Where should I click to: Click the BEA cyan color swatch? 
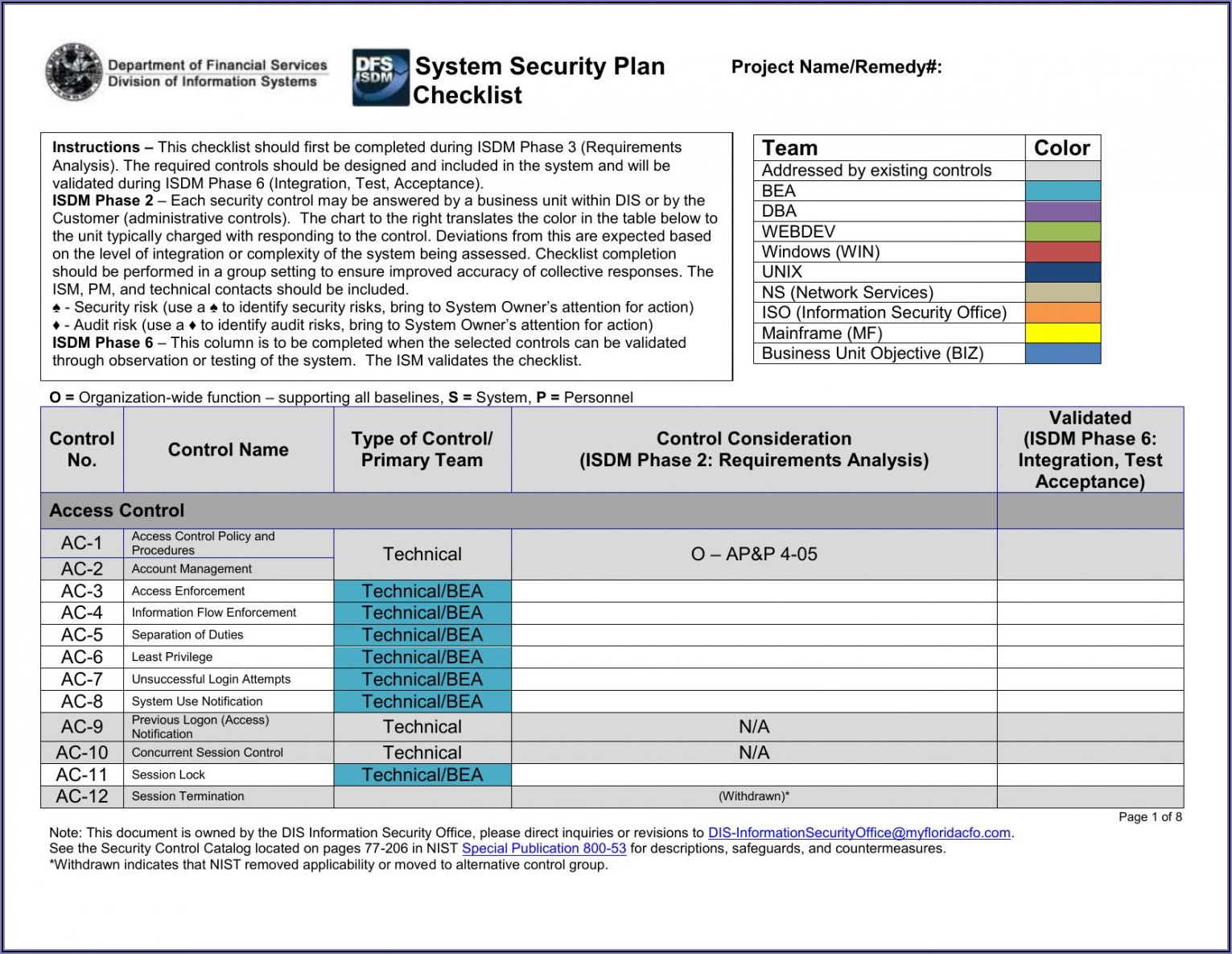click(x=1062, y=191)
